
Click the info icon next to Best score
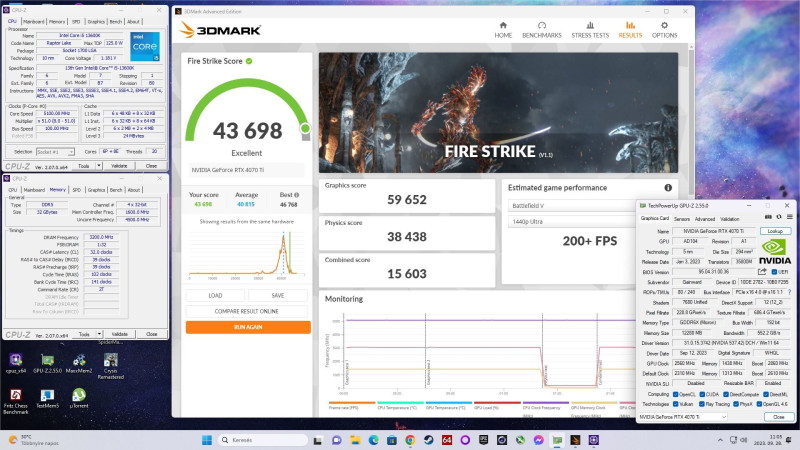pyautogui.click(x=296, y=195)
